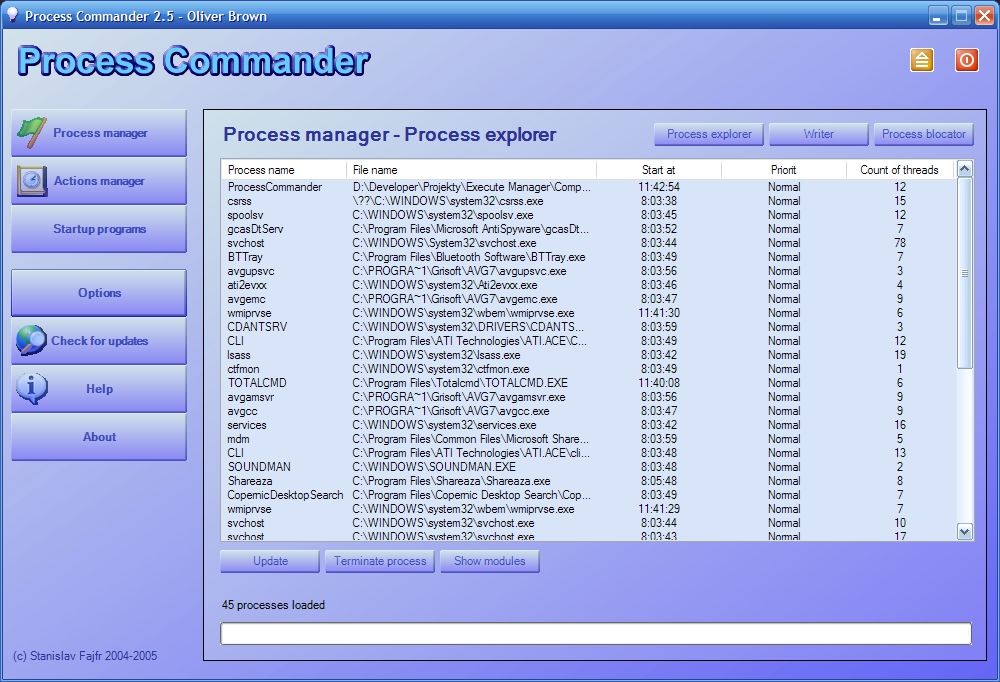Open the Options page
Screen dimensions: 1000x682
pyautogui.click(x=99, y=293)
